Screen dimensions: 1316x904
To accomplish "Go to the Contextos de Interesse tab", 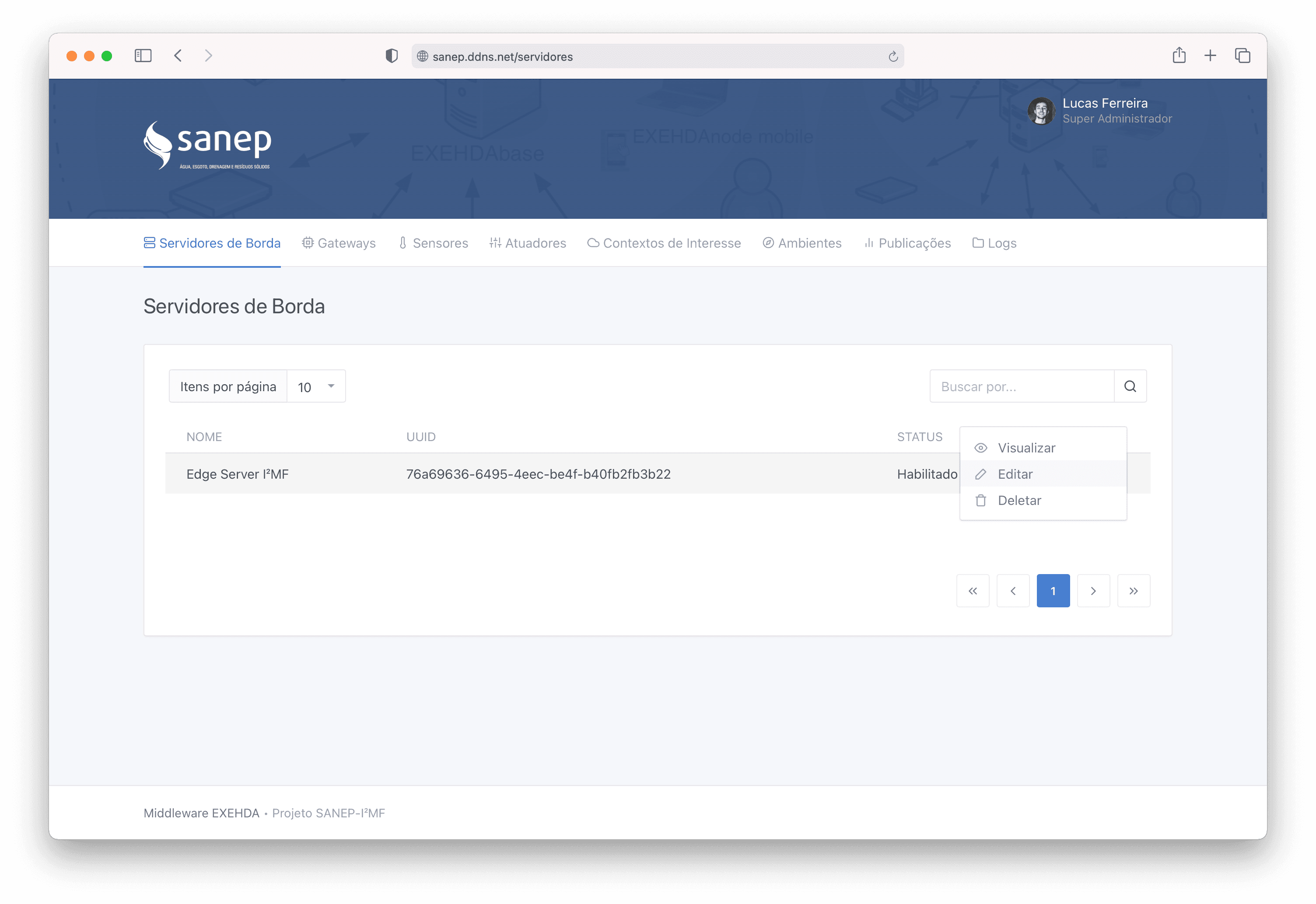I will (664, 243).
